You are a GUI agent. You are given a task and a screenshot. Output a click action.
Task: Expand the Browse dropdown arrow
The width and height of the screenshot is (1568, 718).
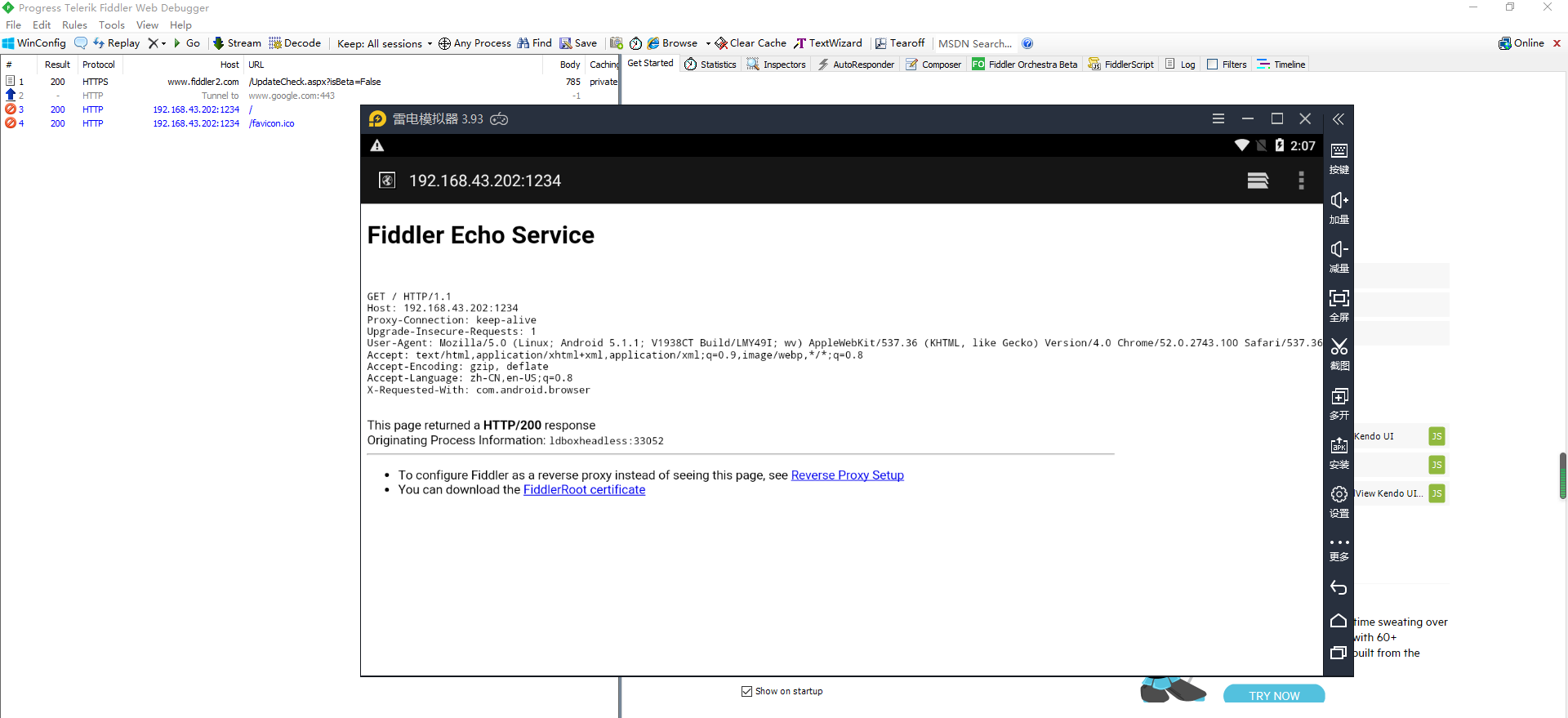tap(708, 43)
